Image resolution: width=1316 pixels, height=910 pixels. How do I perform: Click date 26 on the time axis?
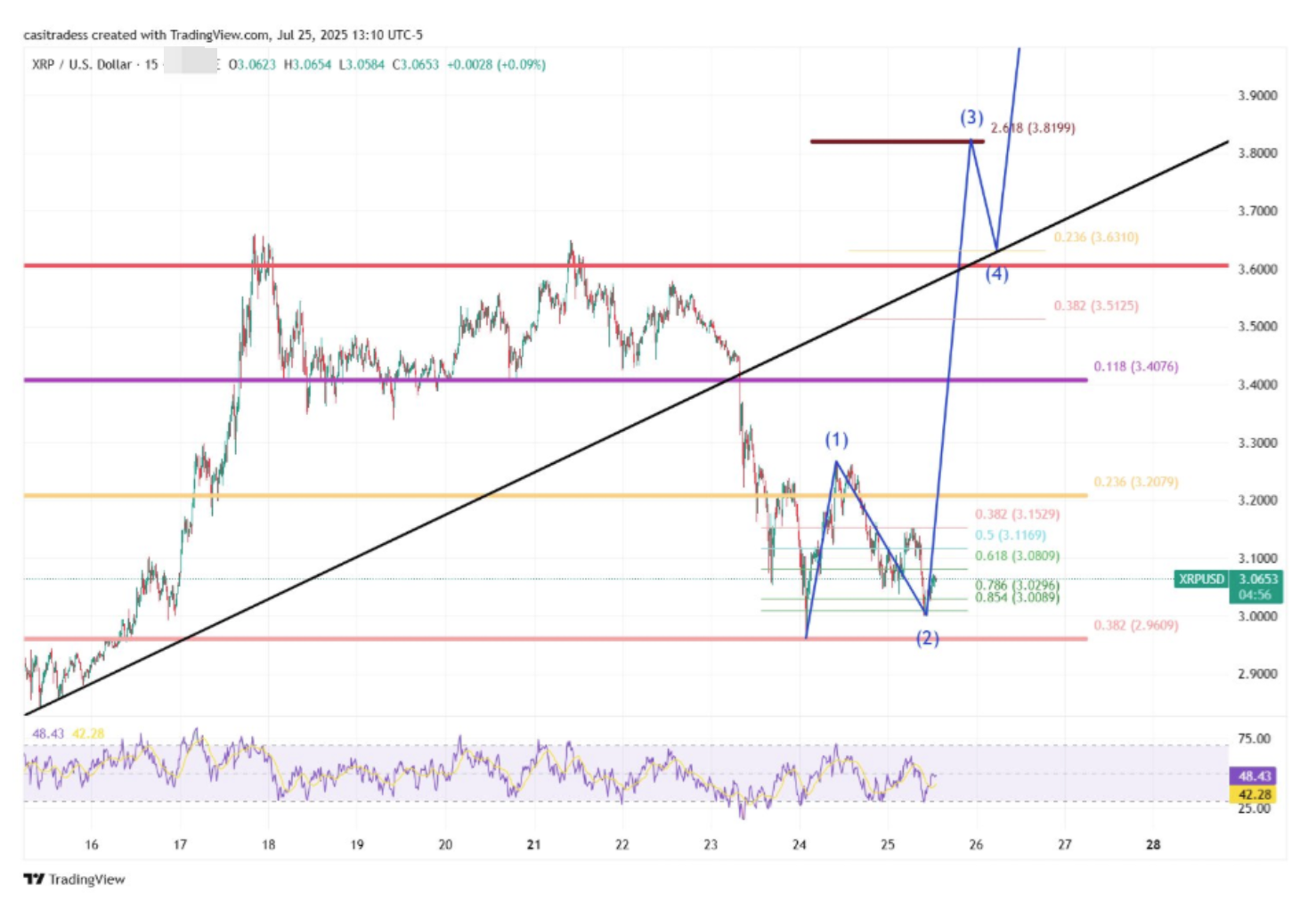click(976, 844)
